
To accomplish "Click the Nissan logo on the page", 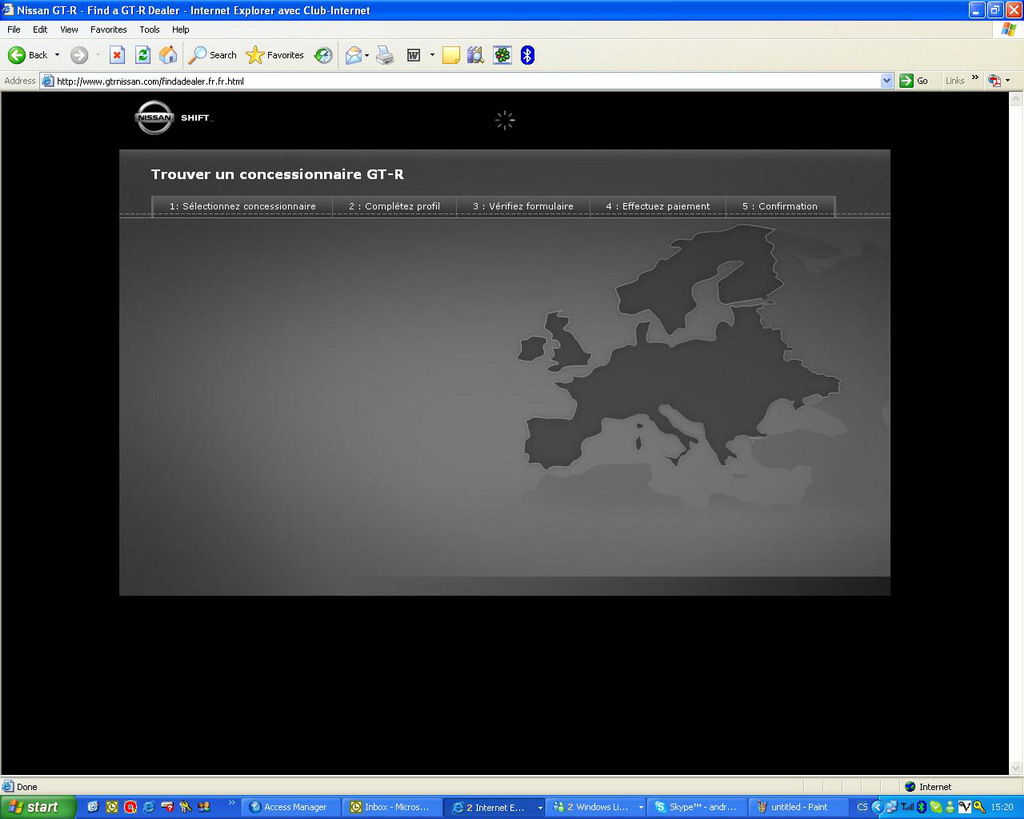I will pos(154,118).
